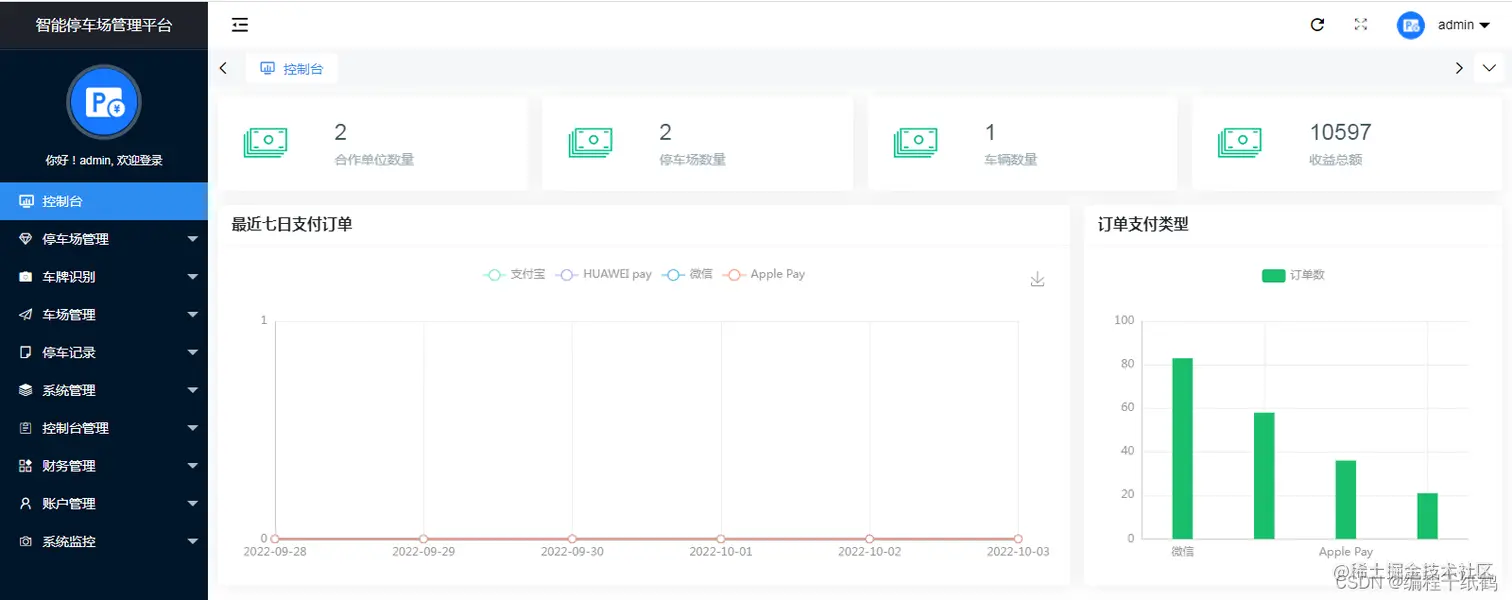
Task: Click the monitor icon beside 控制台 in sidebar
Action: pos(26,201)
